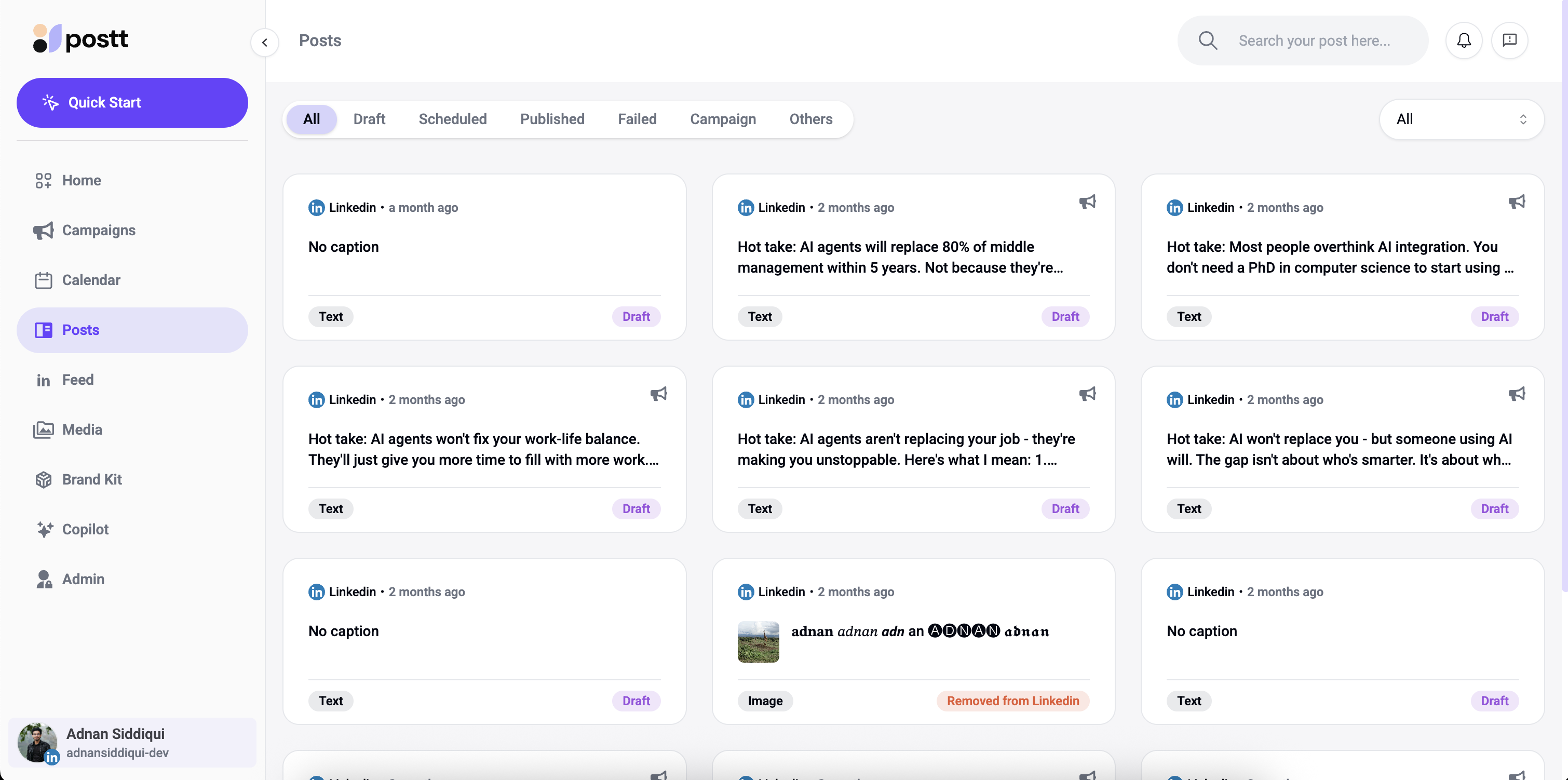Show only Failed posts tab

click(x=637, y=119)
